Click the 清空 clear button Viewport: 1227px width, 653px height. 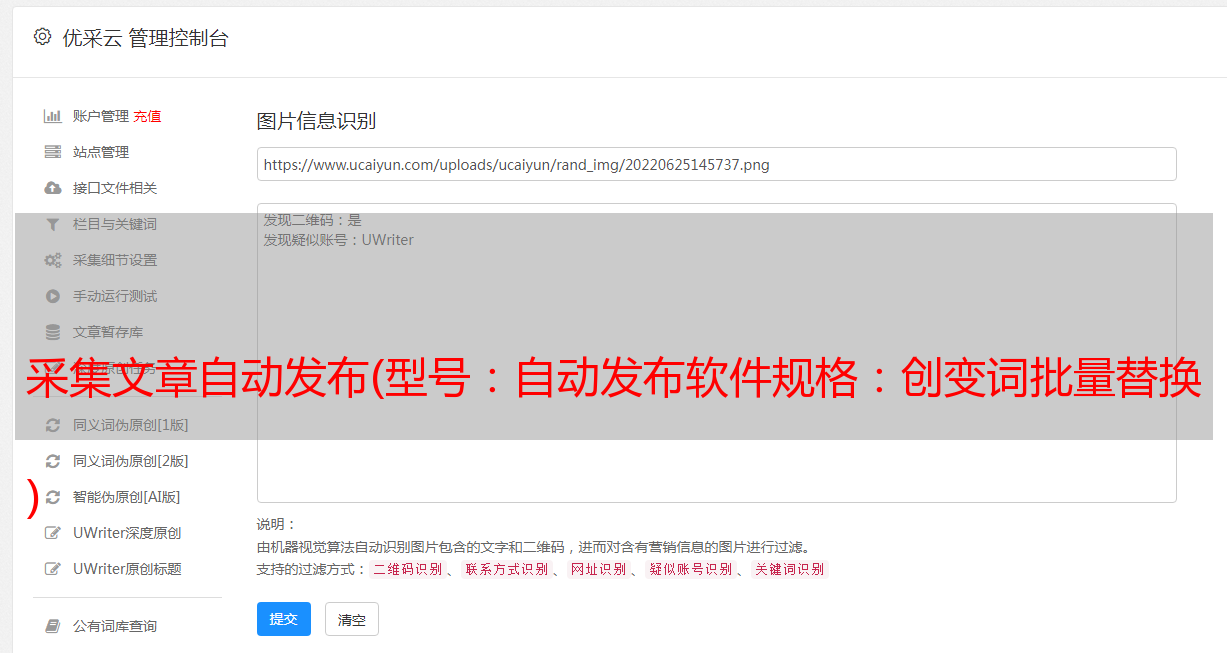(352, 619)
